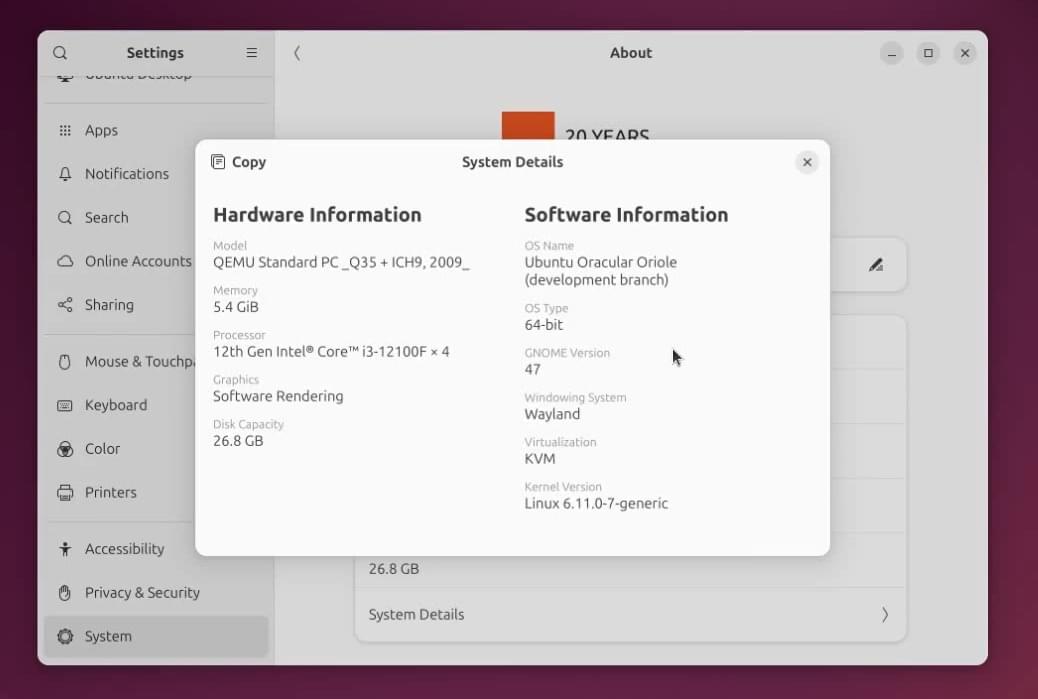The height and width of the screenshot is (699, 1038).
Task: Click the memory value 5.4 GiB
Action: coord(236,307)
